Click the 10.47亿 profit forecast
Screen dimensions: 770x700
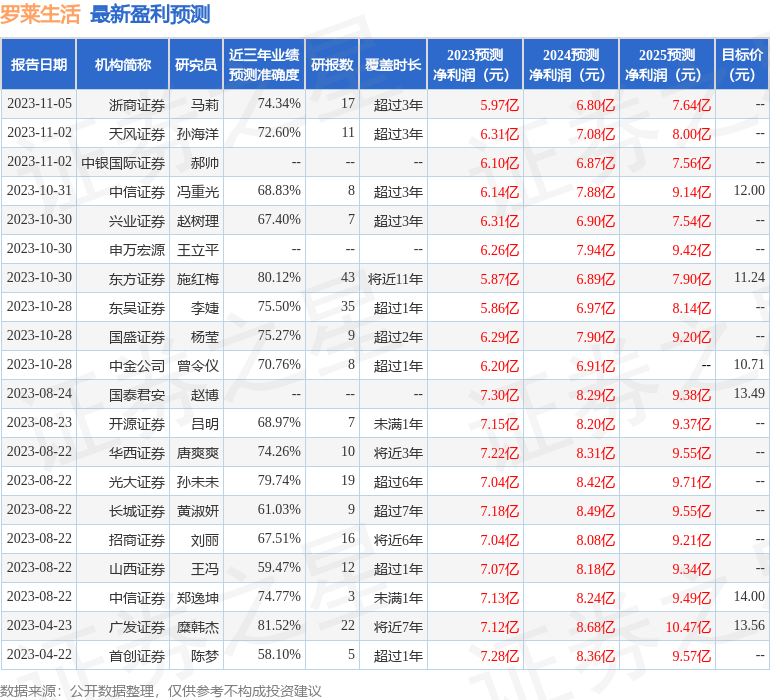688,626
